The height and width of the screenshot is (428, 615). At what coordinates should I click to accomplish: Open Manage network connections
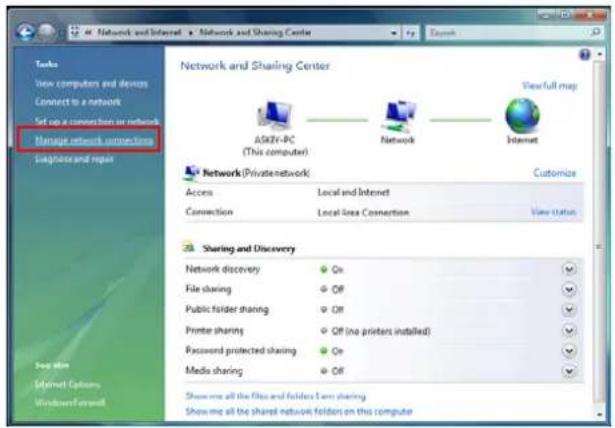94,140
